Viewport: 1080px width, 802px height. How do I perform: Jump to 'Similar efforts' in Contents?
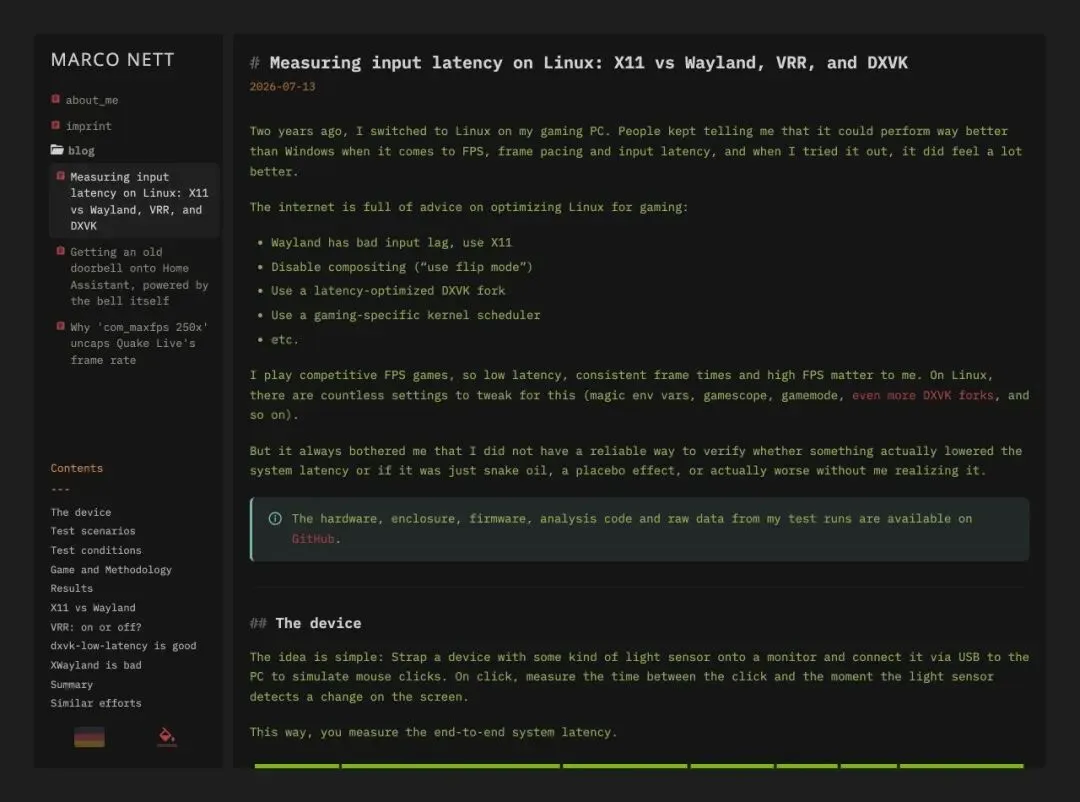click(96, 703)
